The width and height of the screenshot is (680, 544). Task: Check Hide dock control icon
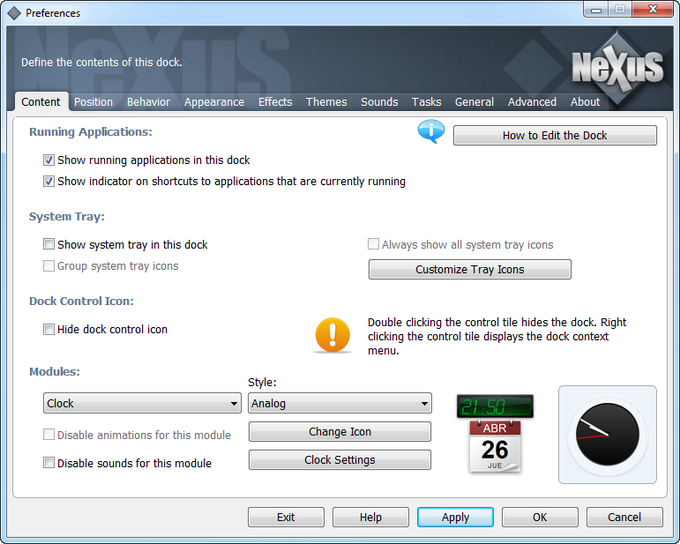(49, 329)
